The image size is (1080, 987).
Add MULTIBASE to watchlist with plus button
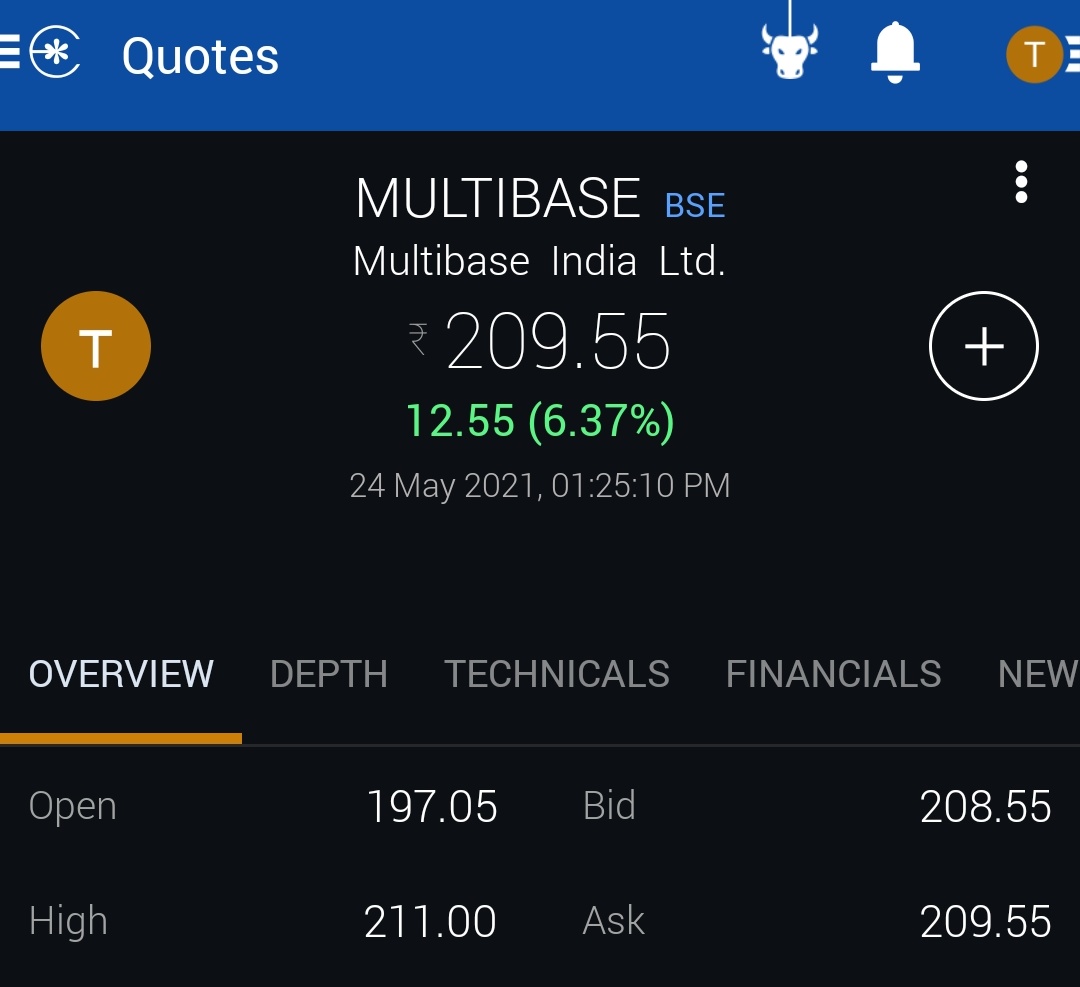point(984,346)
